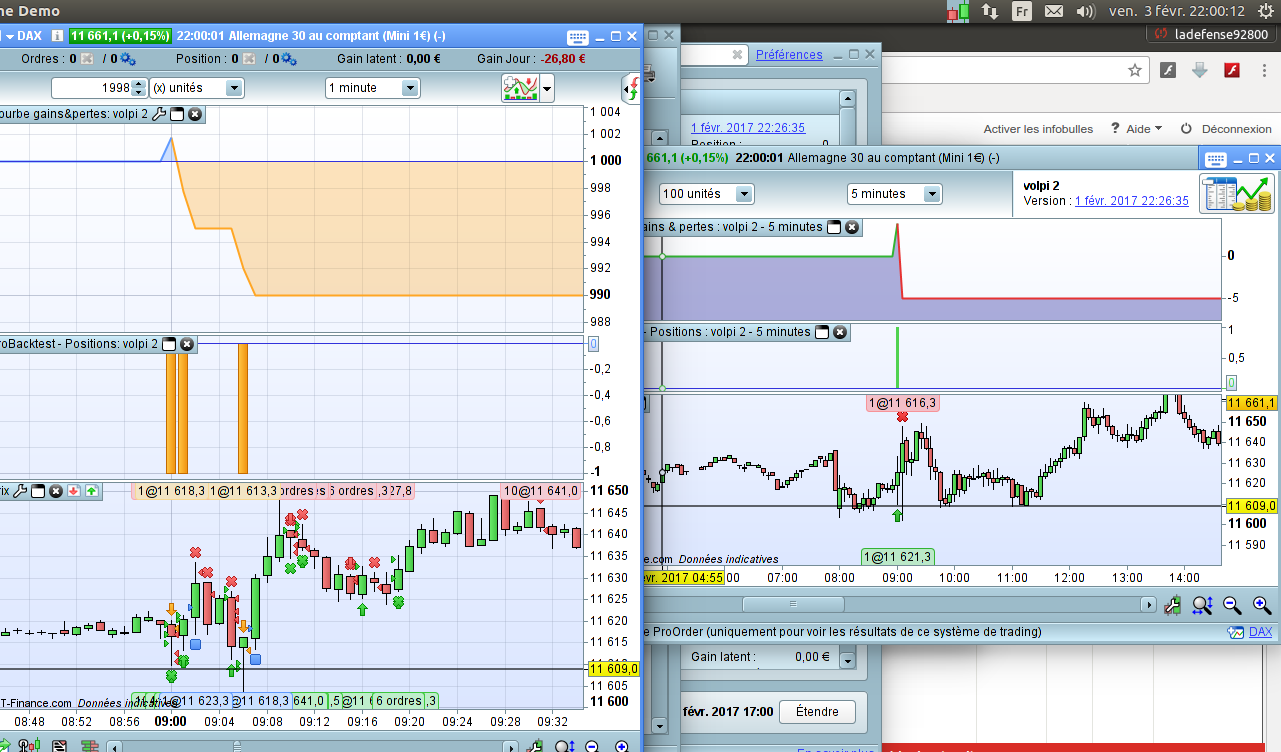This screenshot has height=752, width=1281.
Task: Open the detailed report icon with coins
Action: coord(1237,192)
